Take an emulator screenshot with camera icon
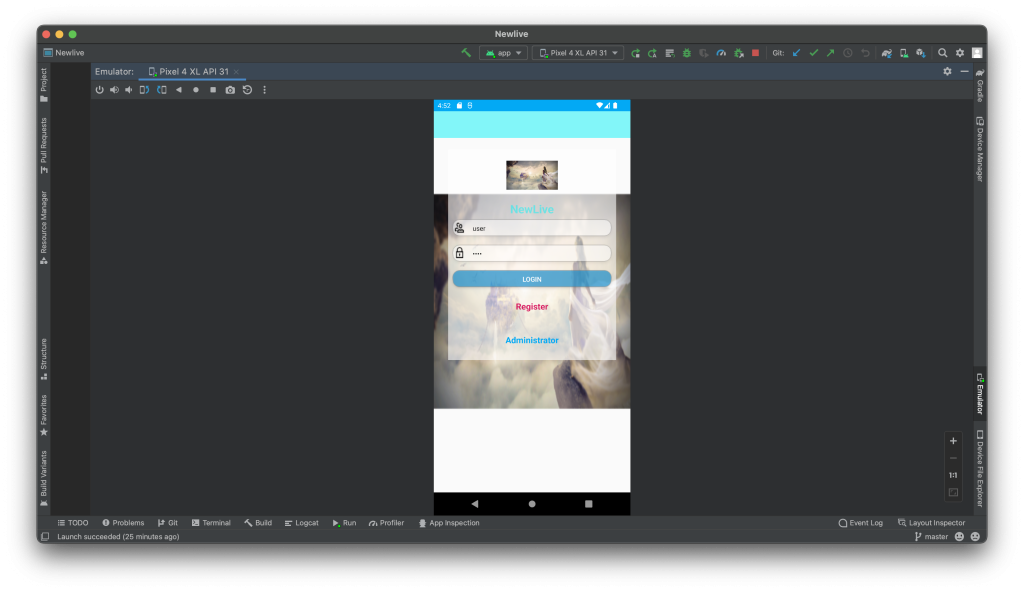Viewport: 1024px width, 592px height. [230, 90]
